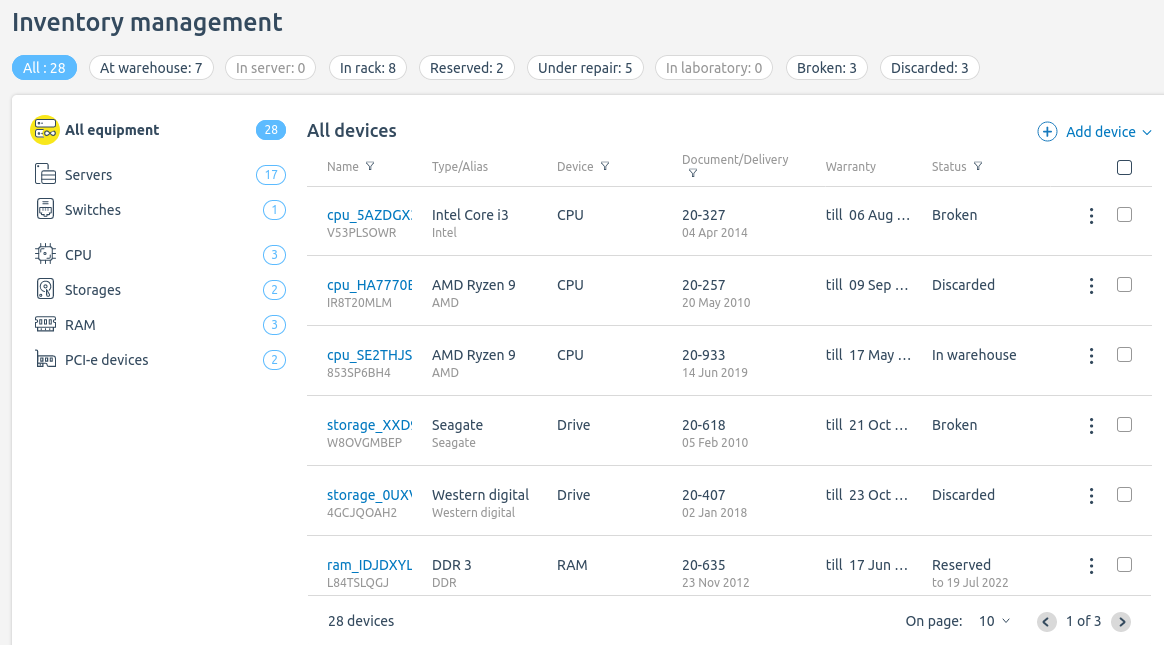
Task: Open actions menu for ram_IDJDXYL row
Action: 1091,566
